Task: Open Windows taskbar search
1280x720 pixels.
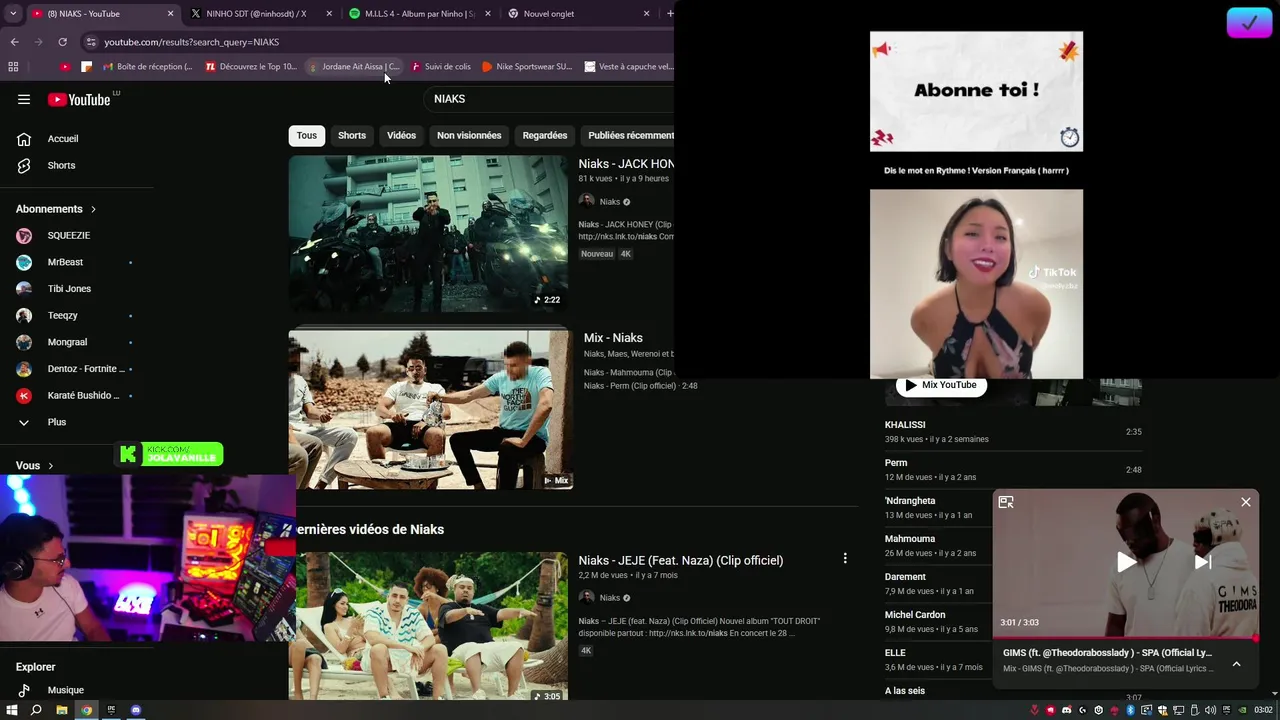Action: (36, 710)
